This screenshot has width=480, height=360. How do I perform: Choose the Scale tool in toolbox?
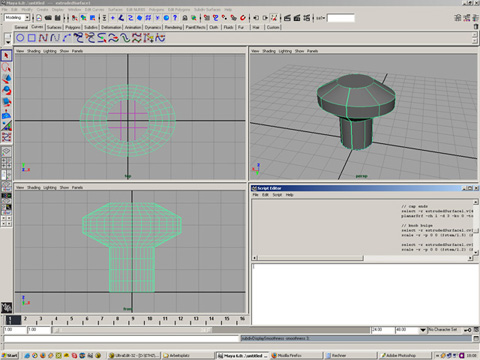click(6, 102)
